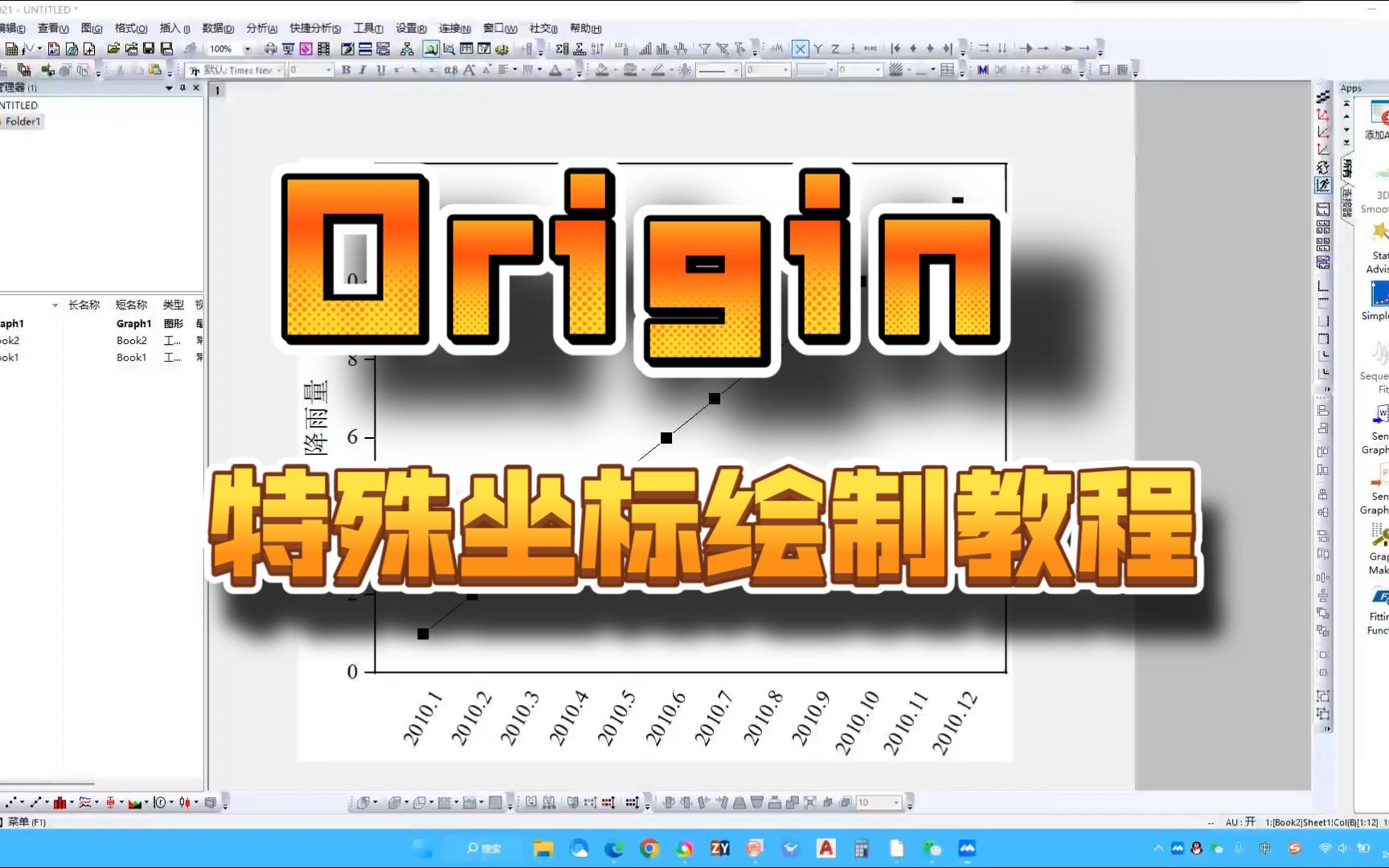Viewport: 1389px width, 868px height.
Task: Click the ZY application taskbar icon
Action: pyautogui.click(x=719, y=848)
